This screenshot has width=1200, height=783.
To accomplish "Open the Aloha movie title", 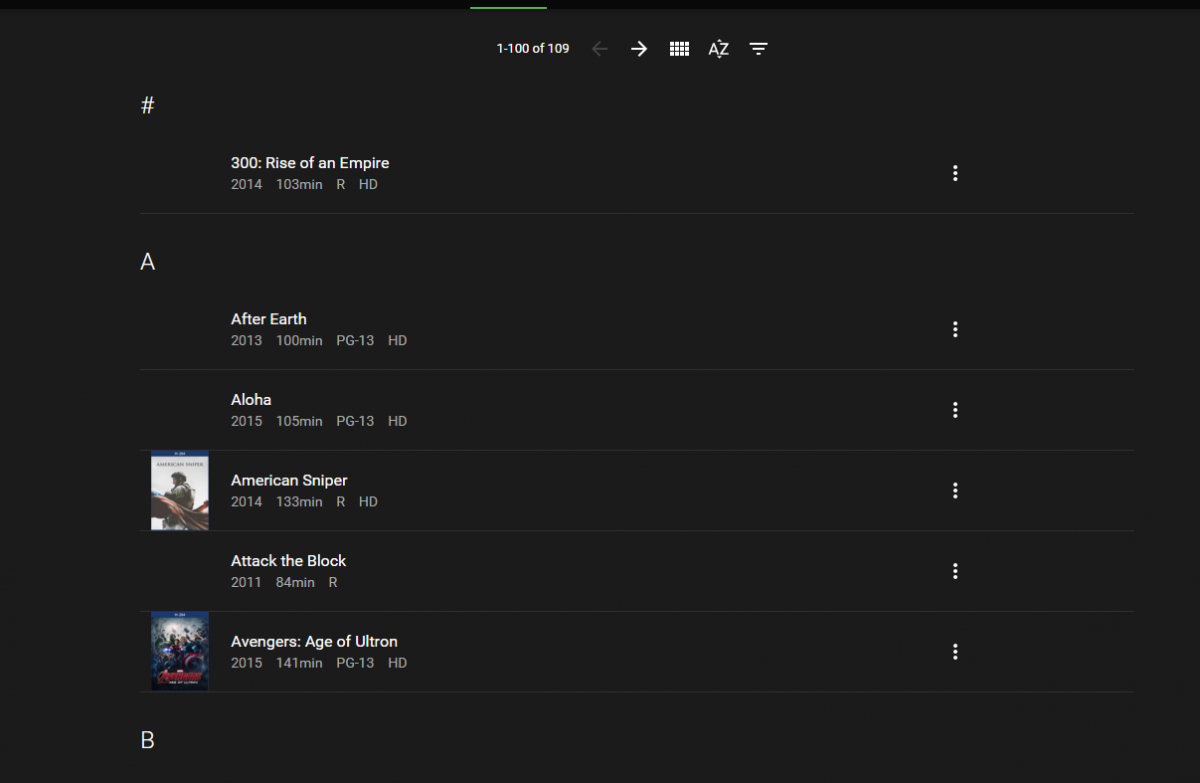I will 251,400.
